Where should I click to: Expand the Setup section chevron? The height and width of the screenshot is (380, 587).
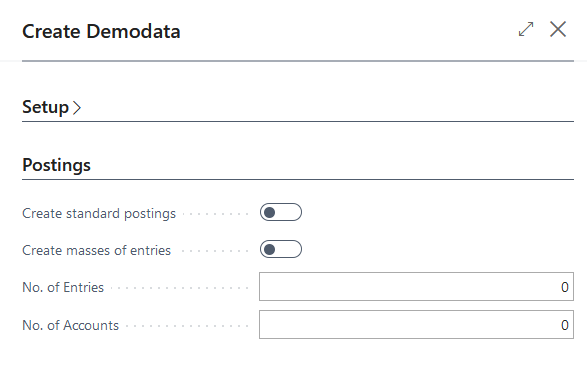click(77, 107)
